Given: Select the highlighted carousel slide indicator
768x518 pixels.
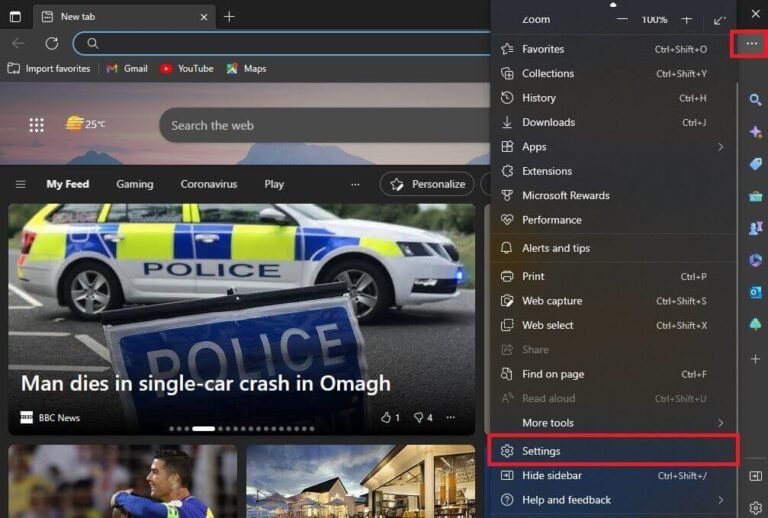Looking at the screenshot, I should coord(203,429).
